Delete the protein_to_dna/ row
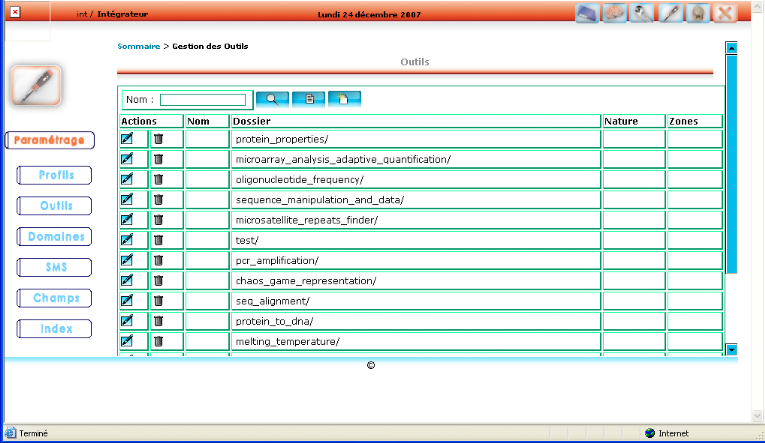 coord(158,321)
